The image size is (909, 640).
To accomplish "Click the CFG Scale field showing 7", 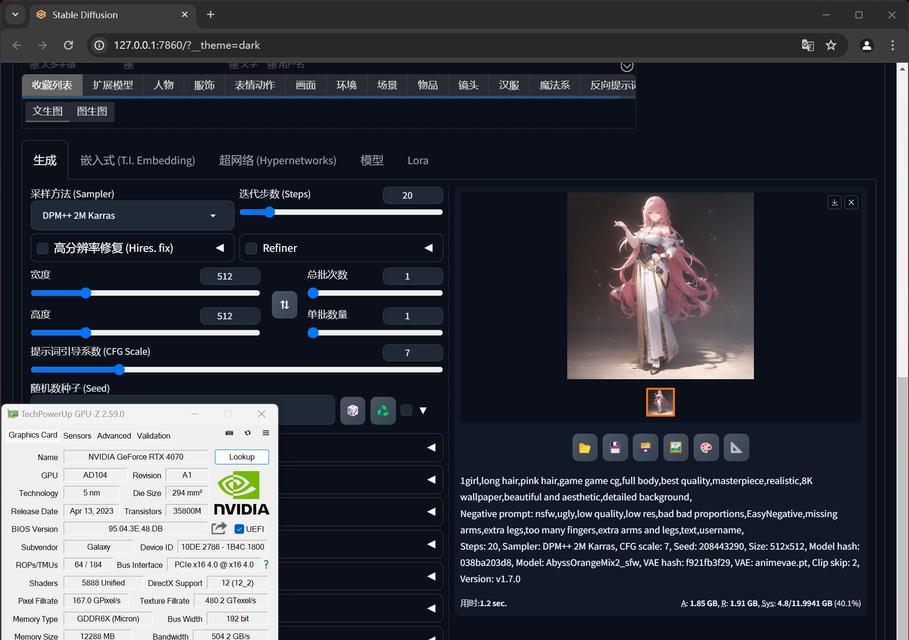I will [413, 352].
